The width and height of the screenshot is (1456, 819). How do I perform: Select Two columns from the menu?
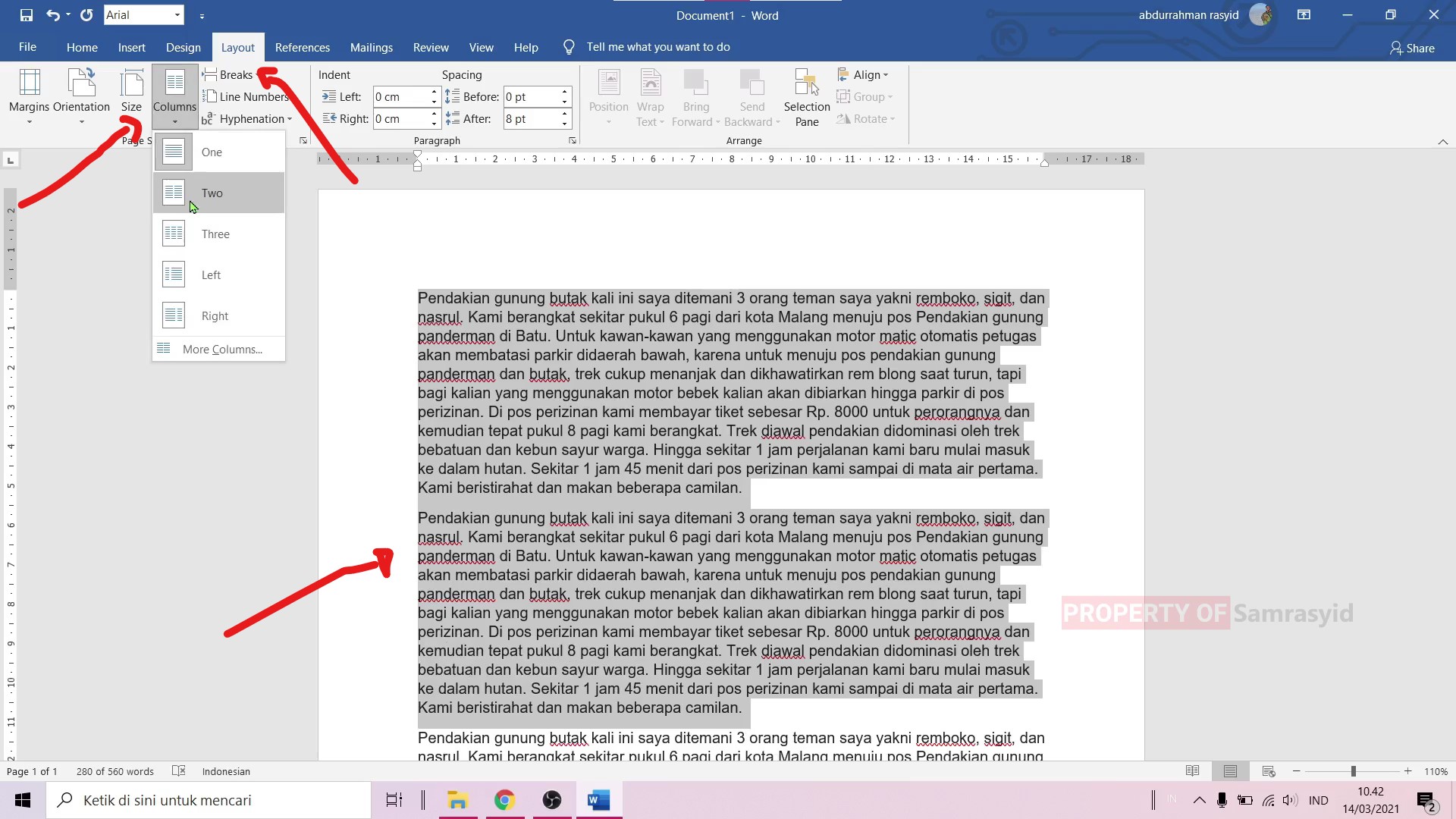[x=216, y=193]
